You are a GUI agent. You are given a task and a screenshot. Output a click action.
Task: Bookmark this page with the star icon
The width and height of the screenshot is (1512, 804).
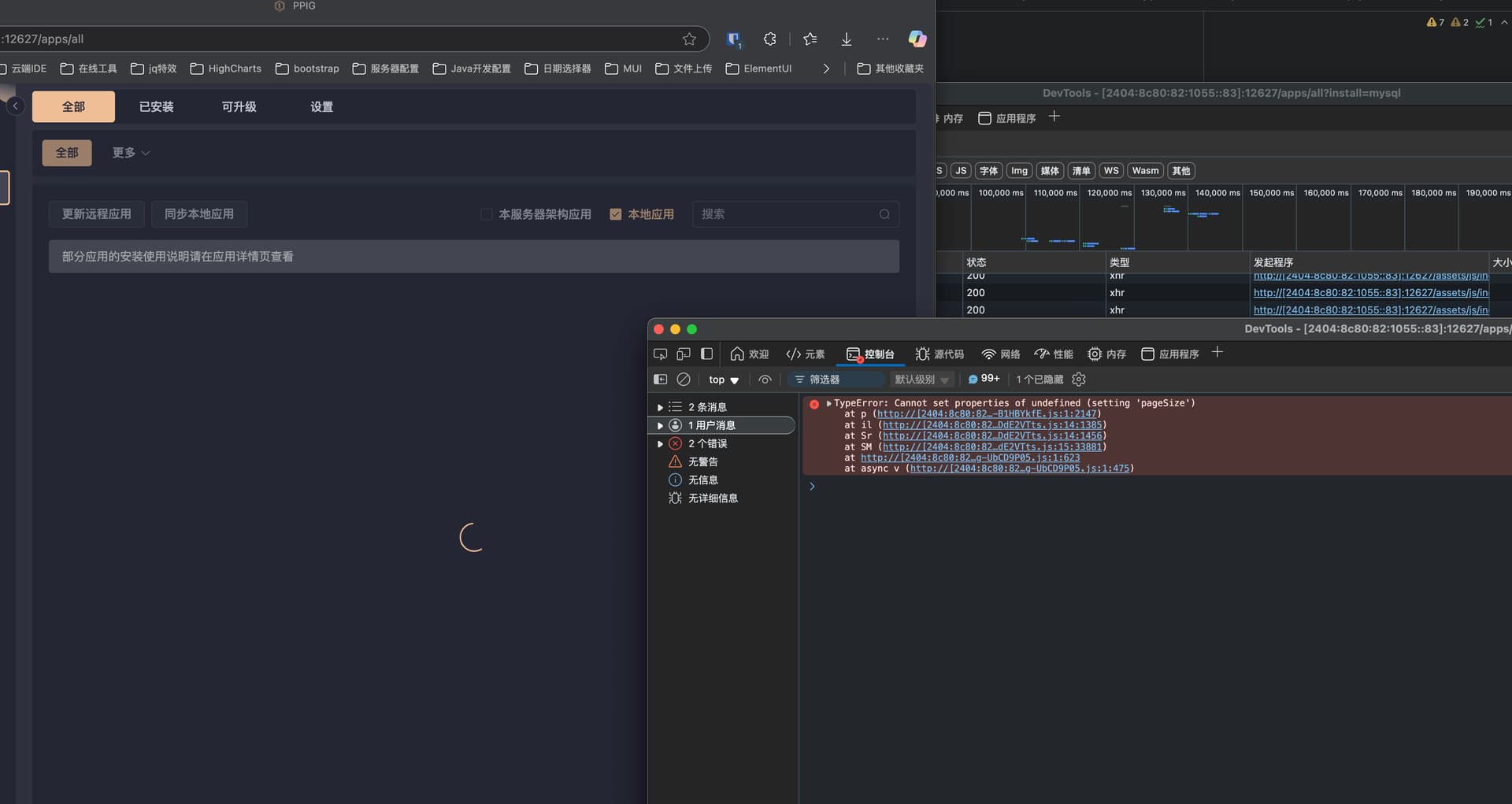click(689, 39)
